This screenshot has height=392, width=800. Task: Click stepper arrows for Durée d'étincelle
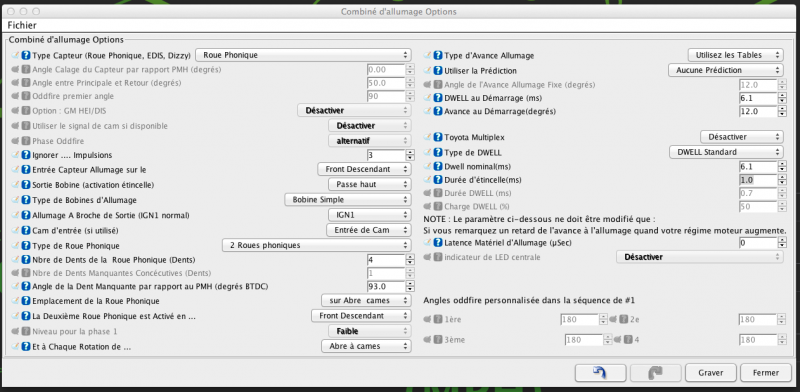tap(782, 180)
